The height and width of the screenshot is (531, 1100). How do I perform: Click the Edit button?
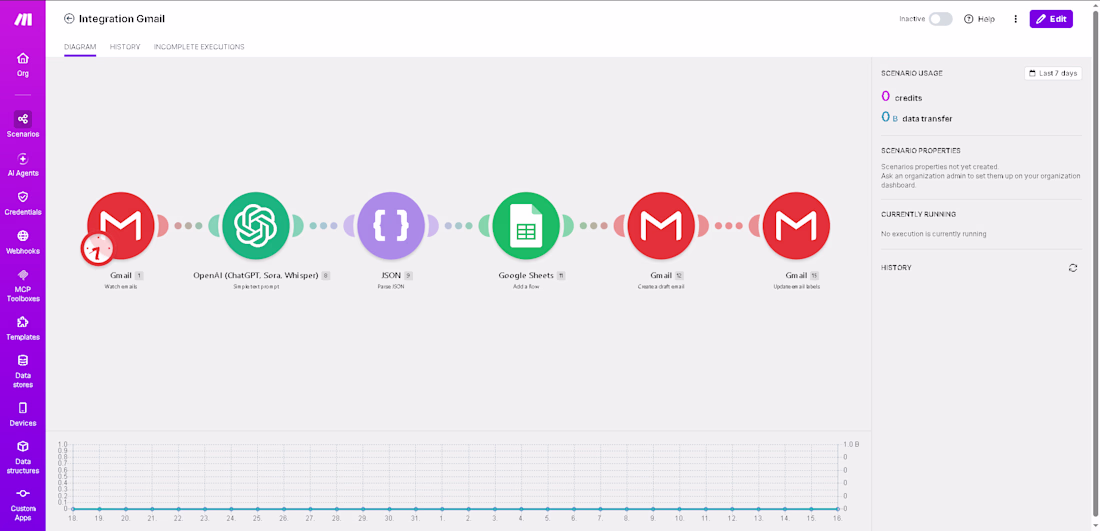1051,19
